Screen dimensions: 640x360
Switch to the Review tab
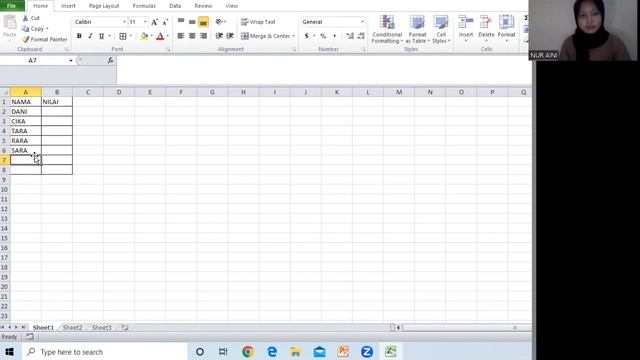[203, 6]
